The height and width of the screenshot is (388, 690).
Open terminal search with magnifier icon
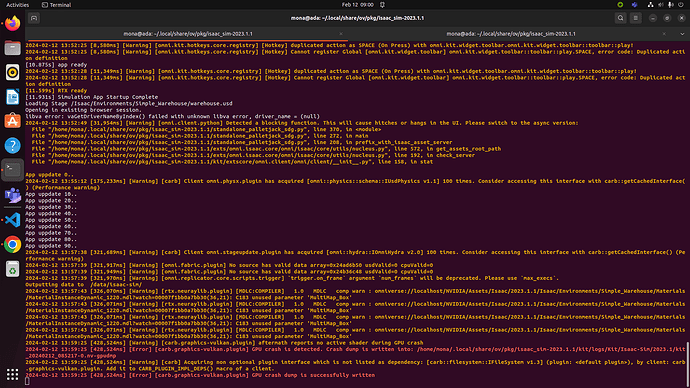620,18
